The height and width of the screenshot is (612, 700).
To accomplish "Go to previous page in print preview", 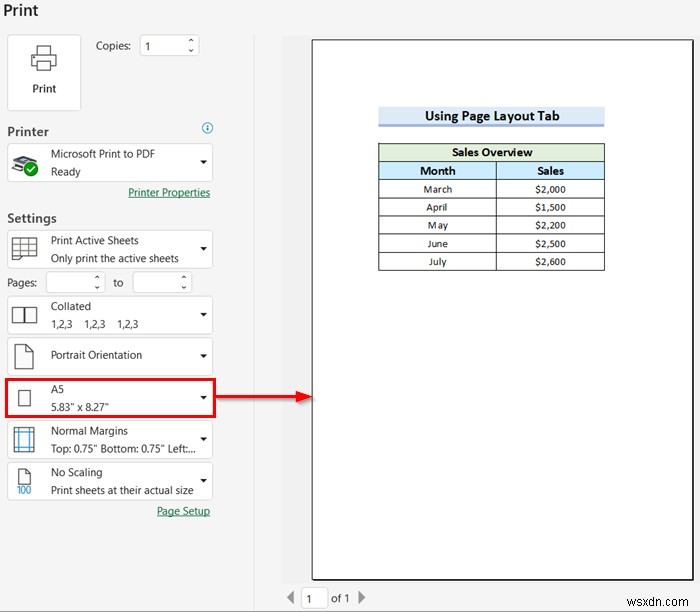I will (x=291, y=598).
